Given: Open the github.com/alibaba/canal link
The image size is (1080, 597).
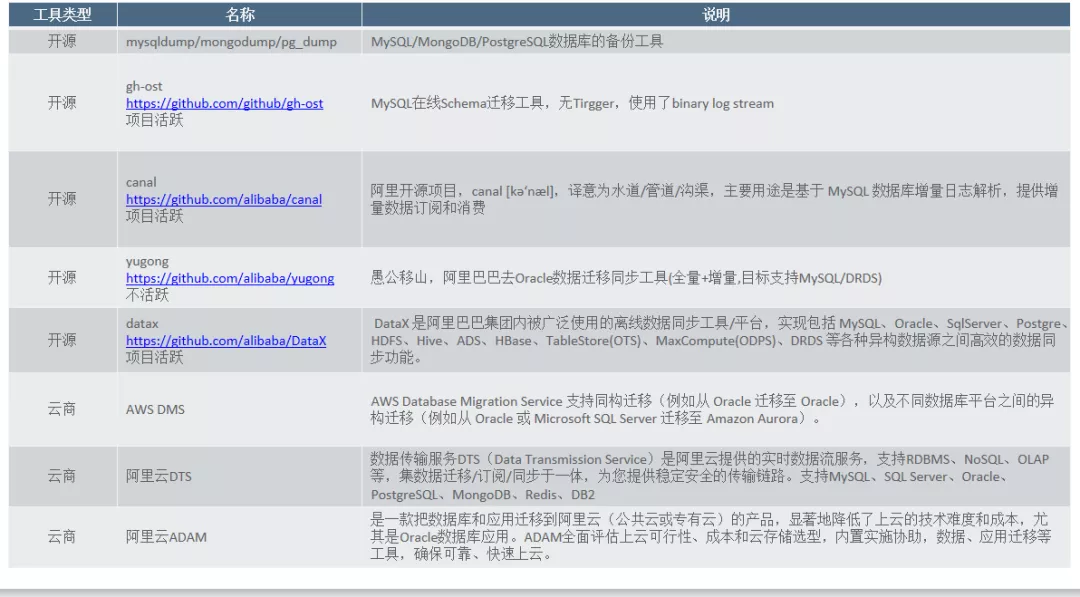Looking at the screenshot, I should point(224,200).
